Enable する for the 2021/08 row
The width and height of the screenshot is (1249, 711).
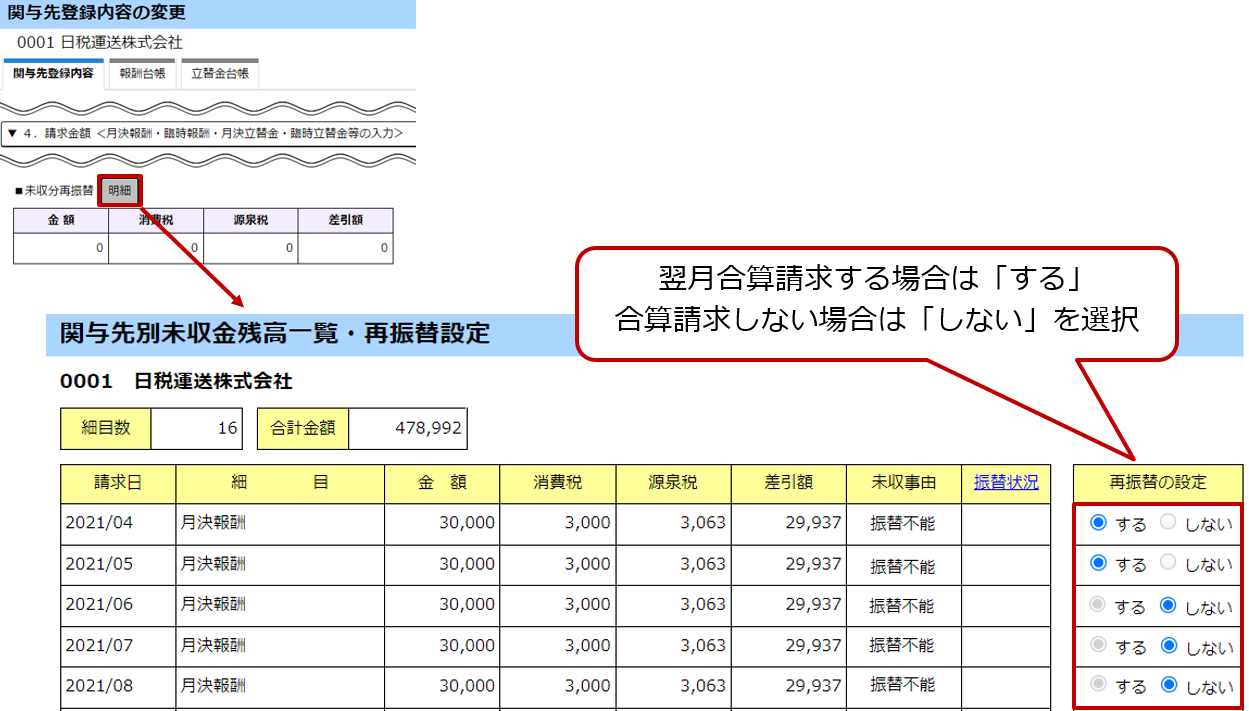(1098, 686)
